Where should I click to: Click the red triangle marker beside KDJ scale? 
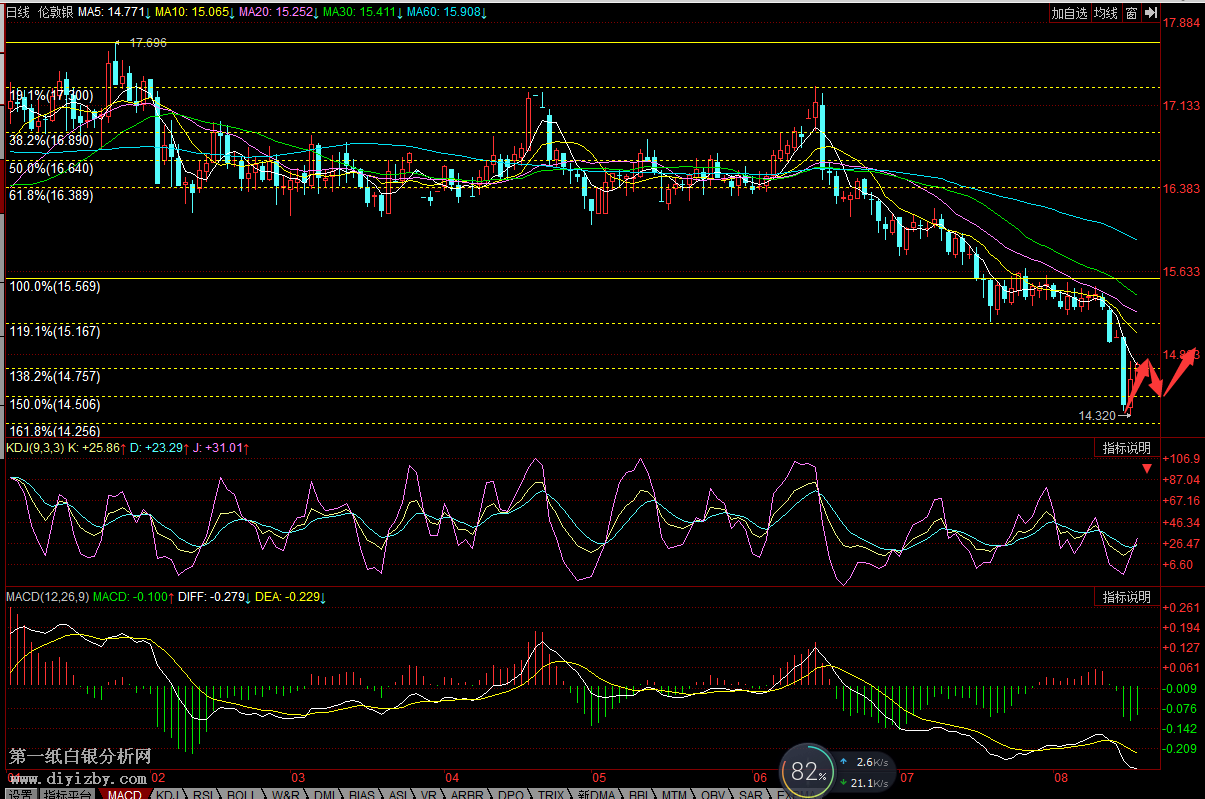[x=1146, y=479]
